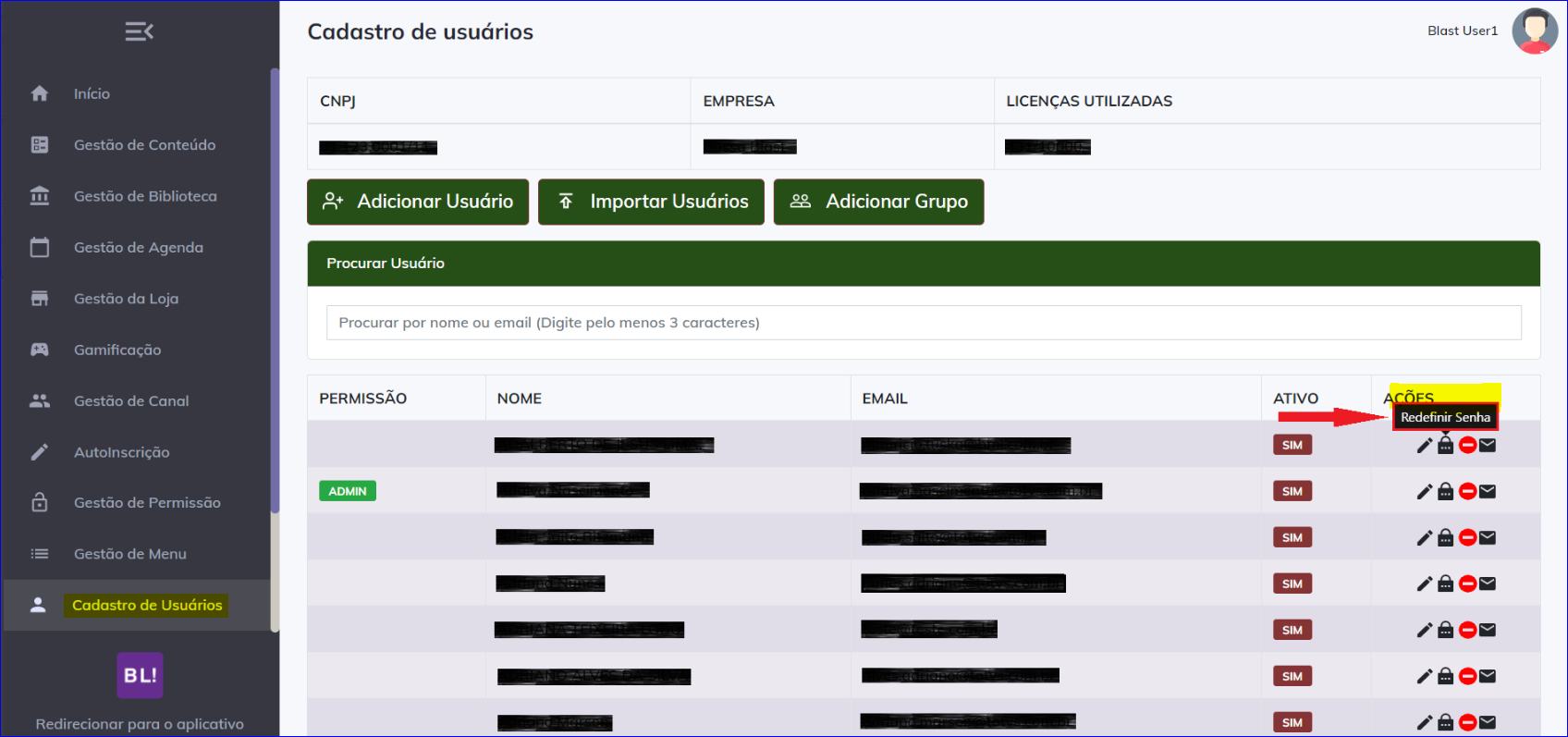Image resolution: width=1568 pixels, height=737 pixels.
Task: Click the Blast User1 username text
Action: 1463,31
